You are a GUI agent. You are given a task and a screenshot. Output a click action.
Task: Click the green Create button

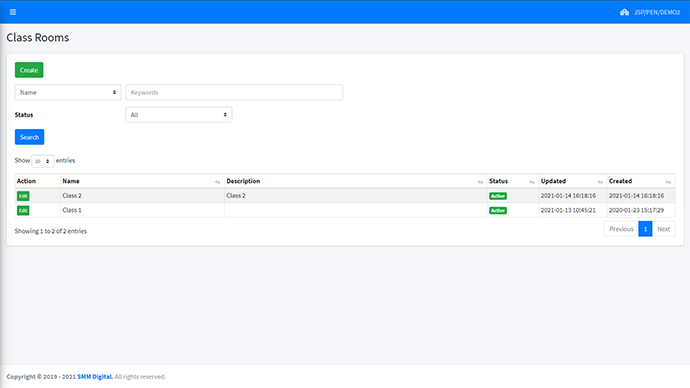point(29,70)
